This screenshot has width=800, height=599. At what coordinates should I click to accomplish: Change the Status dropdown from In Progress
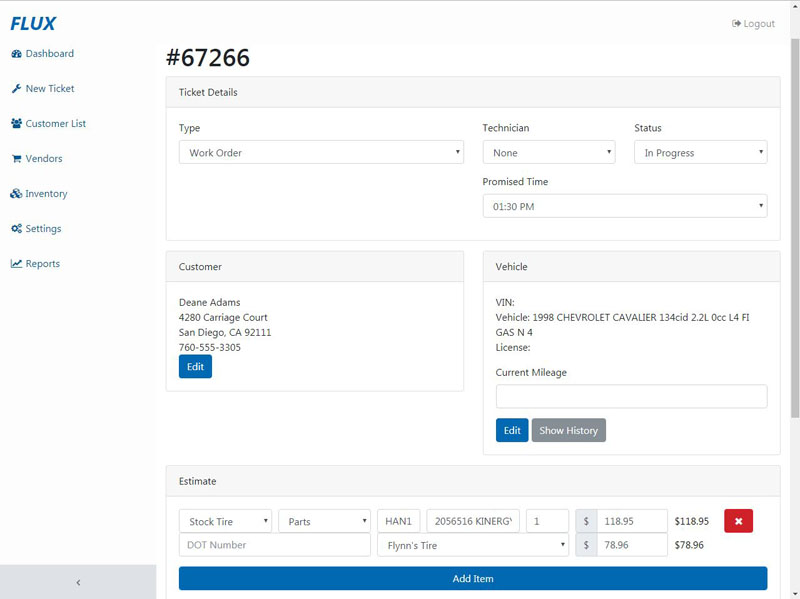click(700, 153)
